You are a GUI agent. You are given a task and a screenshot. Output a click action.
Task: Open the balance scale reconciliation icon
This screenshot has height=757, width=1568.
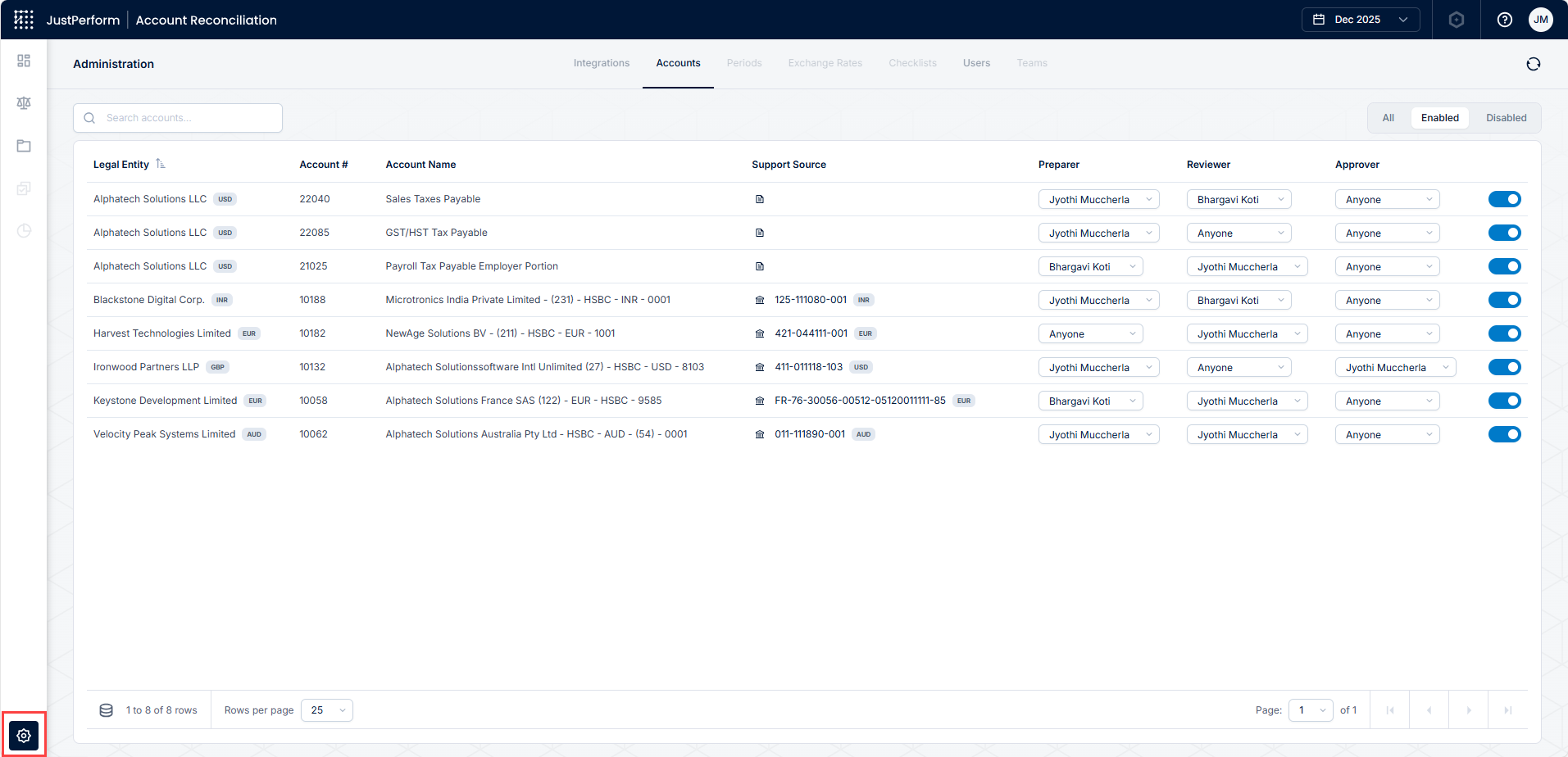point(24,103)
